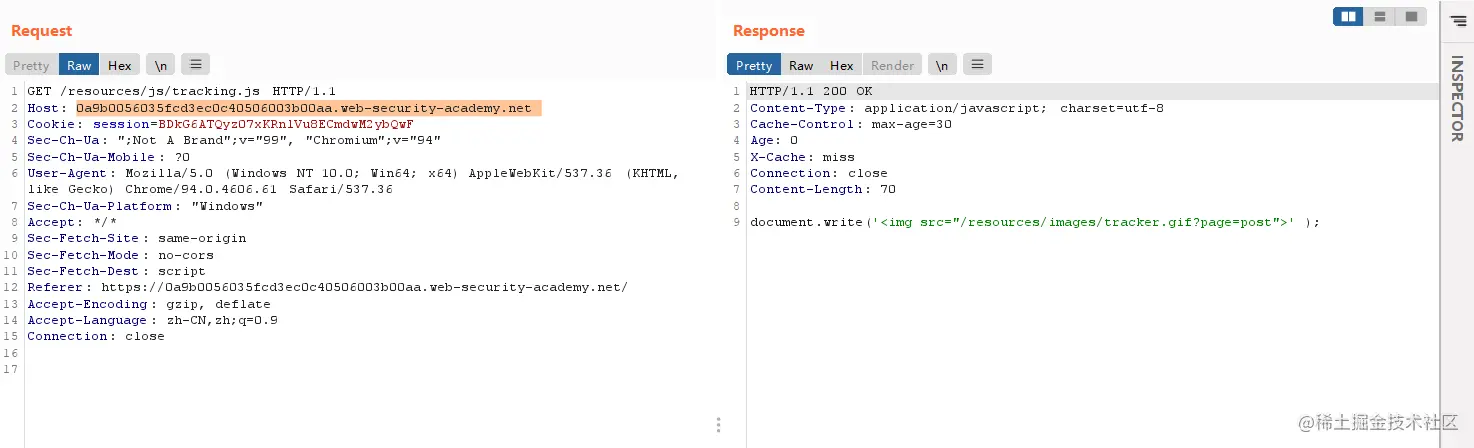Open the Request pane options menu icon
This screenshot has height=448, width=1474.
click(x=195, y=65)
